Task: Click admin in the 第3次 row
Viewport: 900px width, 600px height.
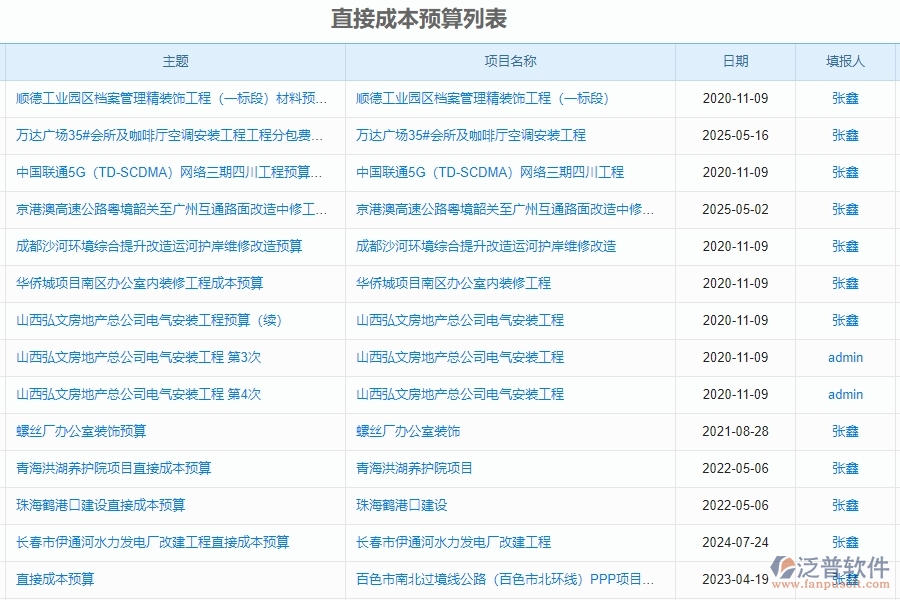Action: 845,357
